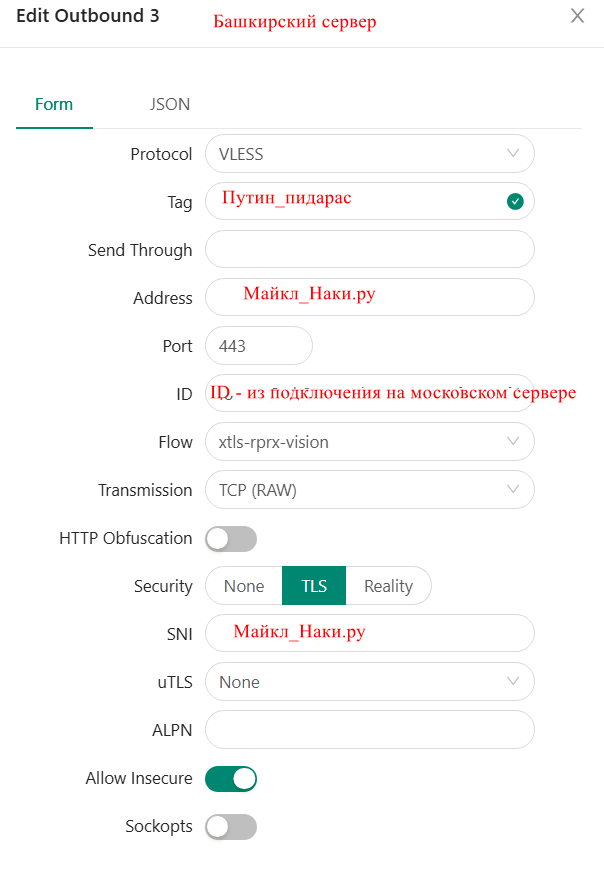
Task: Click the green check icon in Tag
Action: [x=515, y=202]
